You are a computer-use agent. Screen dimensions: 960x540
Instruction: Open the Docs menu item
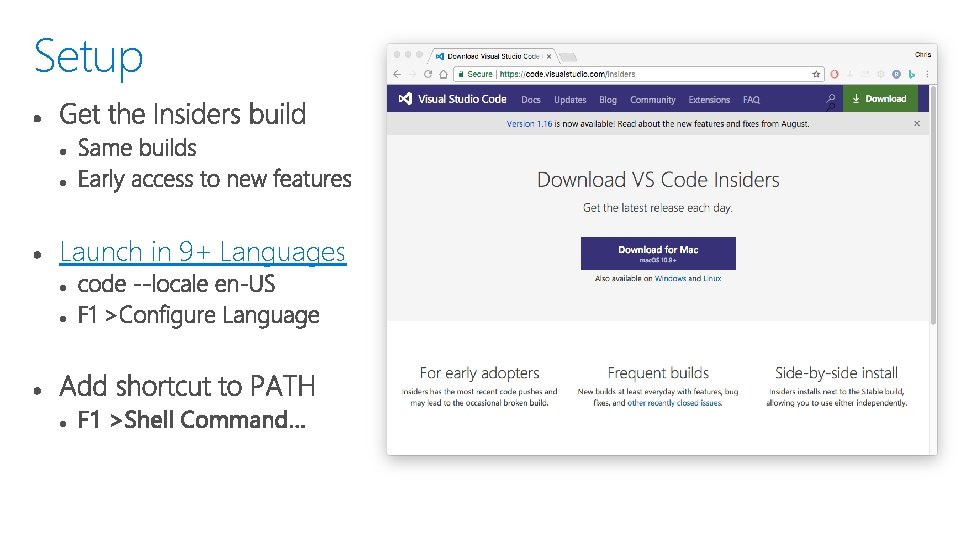tap(531, 100)
